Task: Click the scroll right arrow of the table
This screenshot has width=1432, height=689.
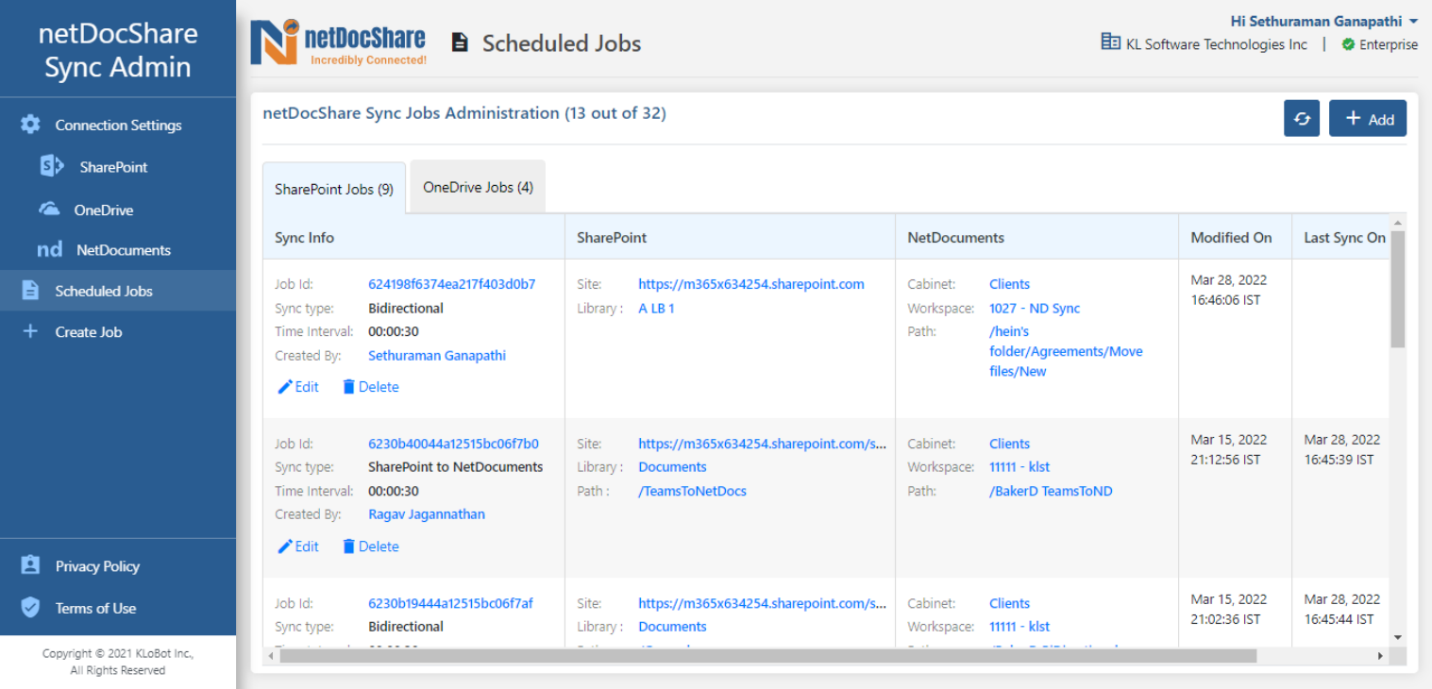Action: click(1380, 656)
